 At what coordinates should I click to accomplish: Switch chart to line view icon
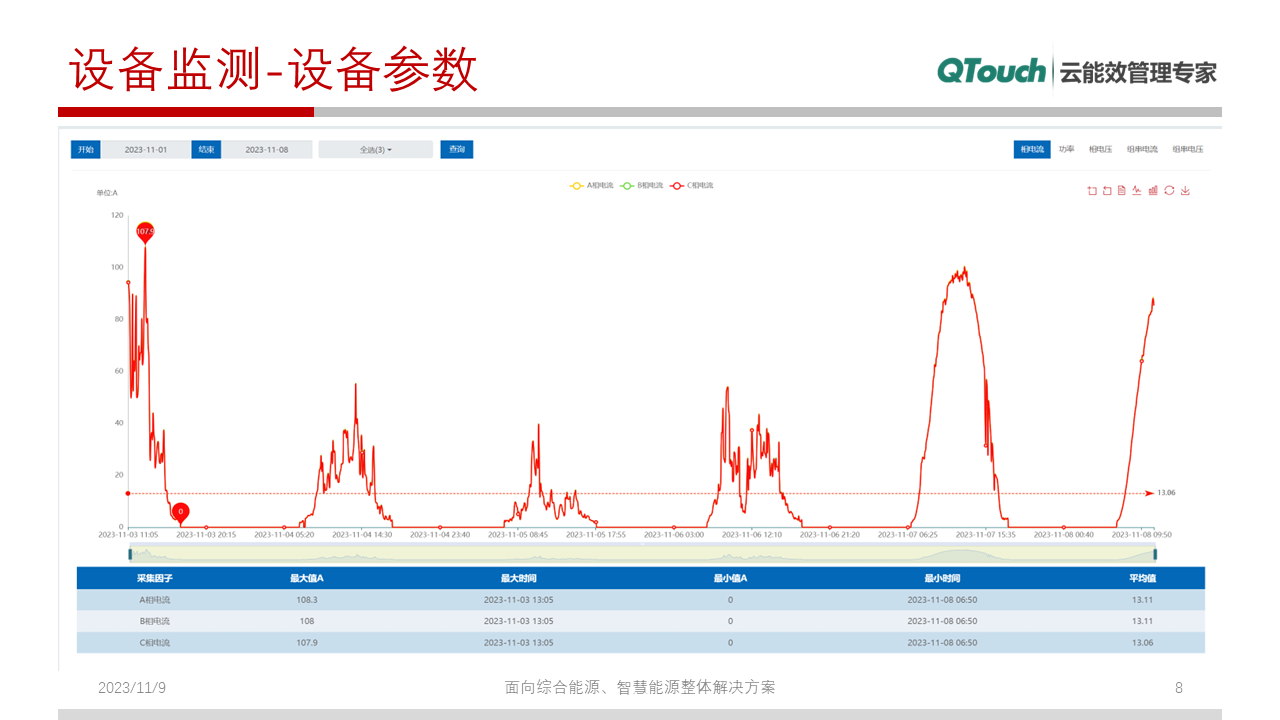click(x=1138, y=190)
